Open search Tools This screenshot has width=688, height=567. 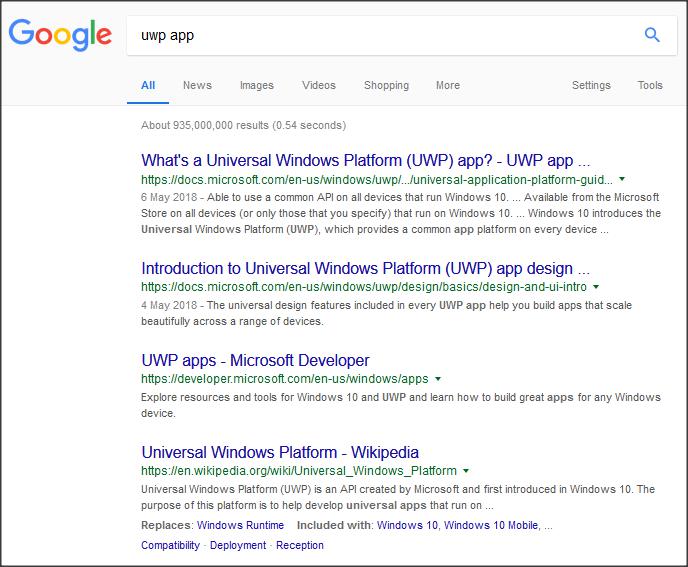coord(650,85)
